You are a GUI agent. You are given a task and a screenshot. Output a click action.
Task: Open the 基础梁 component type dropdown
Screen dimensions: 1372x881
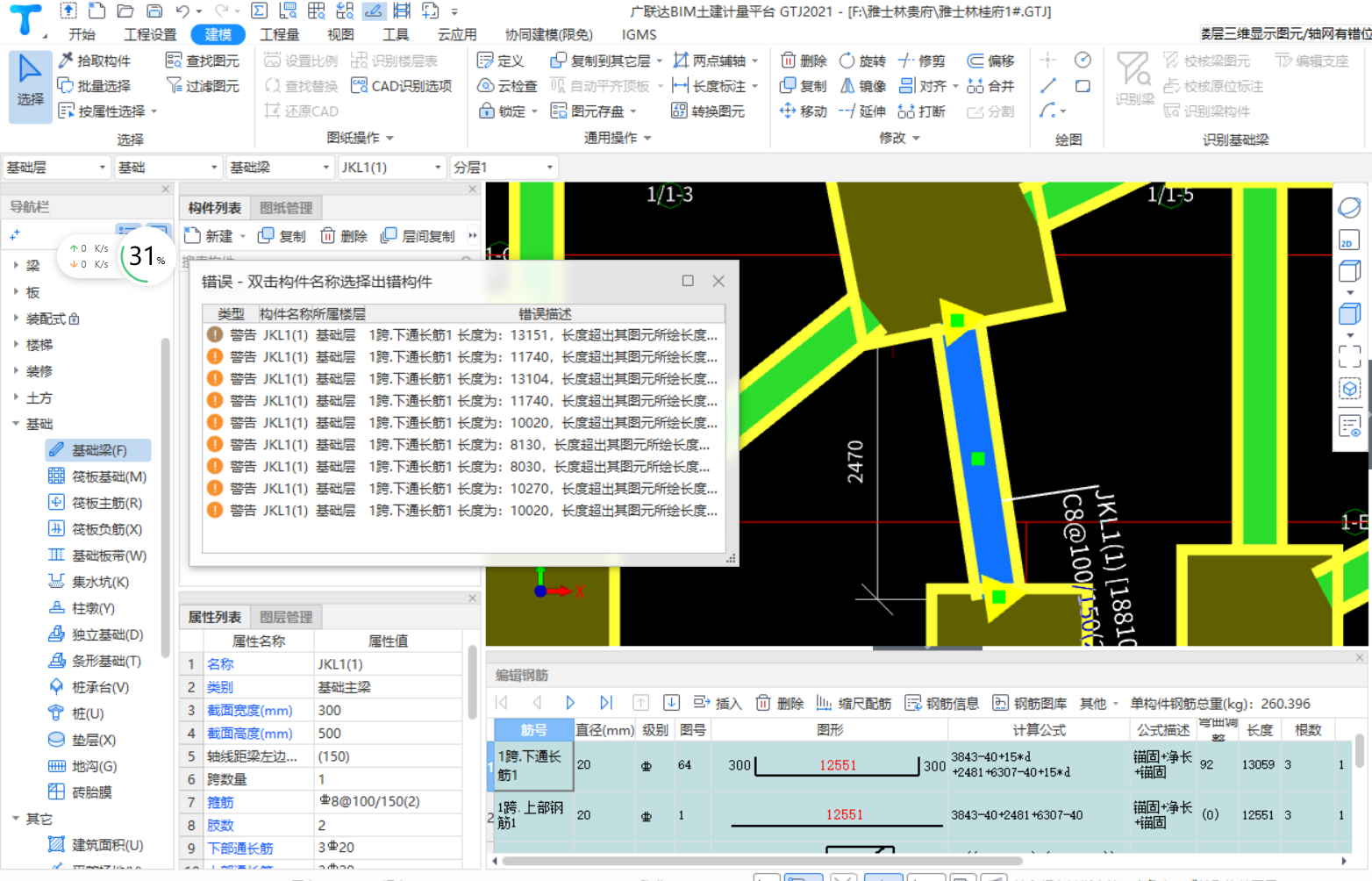(x=280, y=167)
